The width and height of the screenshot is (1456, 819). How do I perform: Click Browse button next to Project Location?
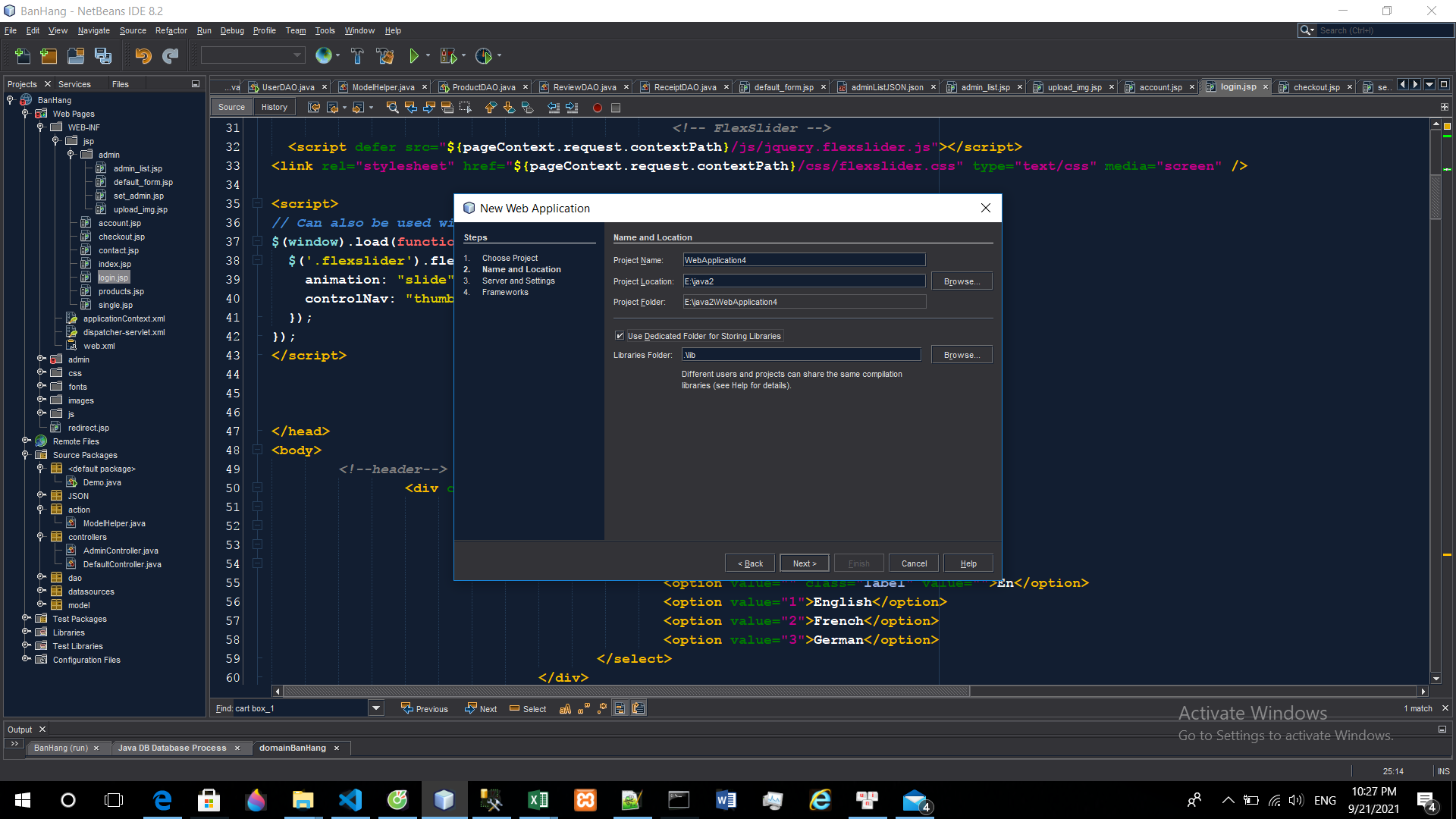pyautogui.click(x=962, y=281)
